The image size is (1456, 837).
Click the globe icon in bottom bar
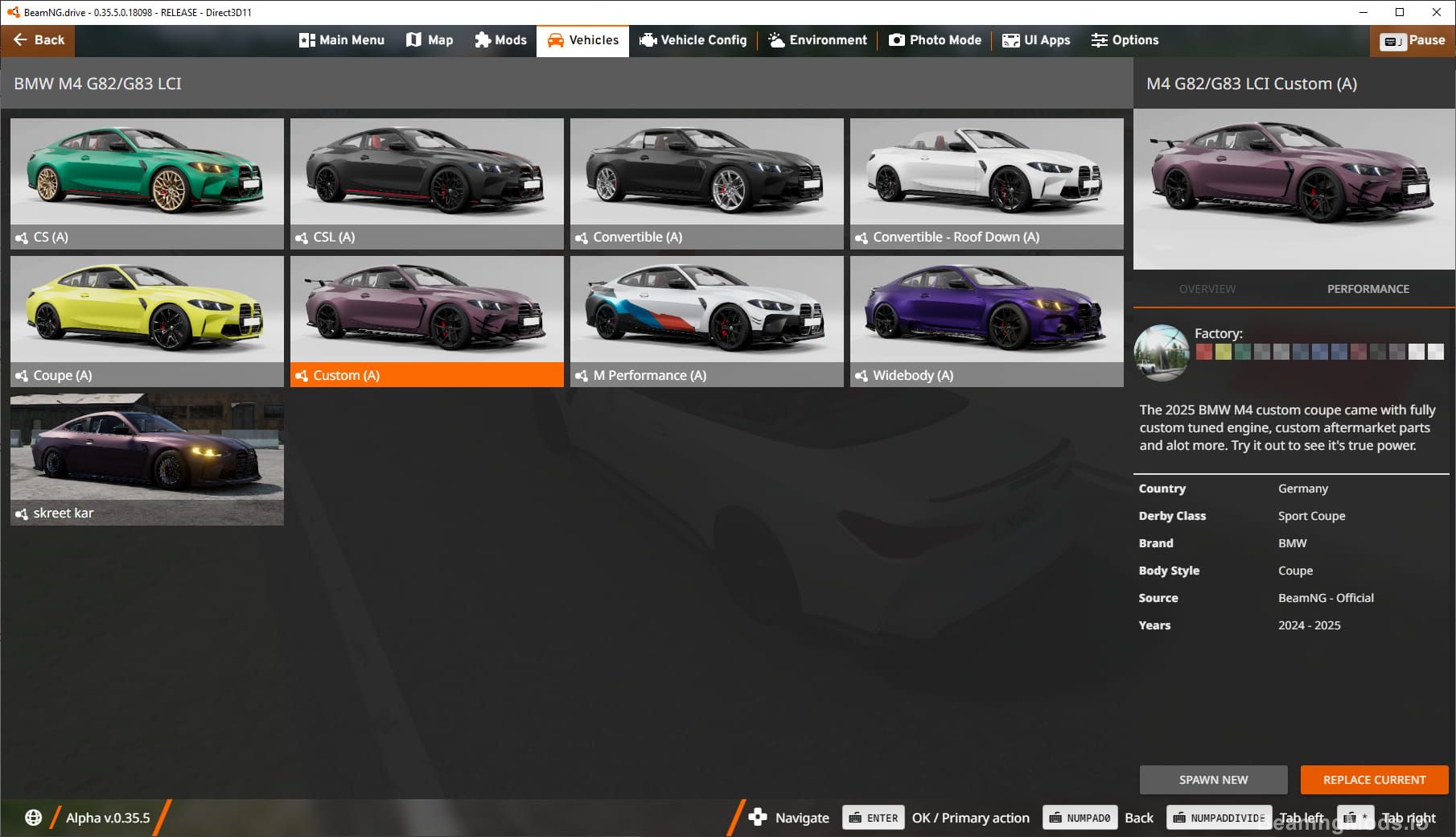[33, 818]
